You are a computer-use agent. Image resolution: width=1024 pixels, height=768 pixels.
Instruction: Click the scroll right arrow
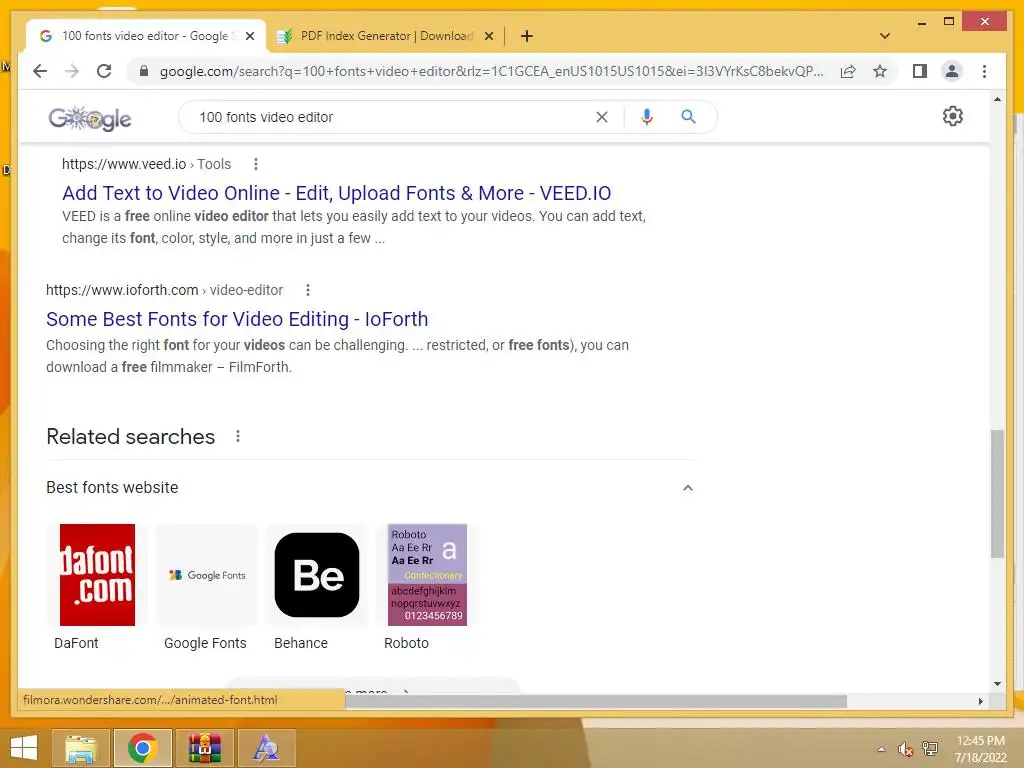pyautogui.click(x=981, y=701)
